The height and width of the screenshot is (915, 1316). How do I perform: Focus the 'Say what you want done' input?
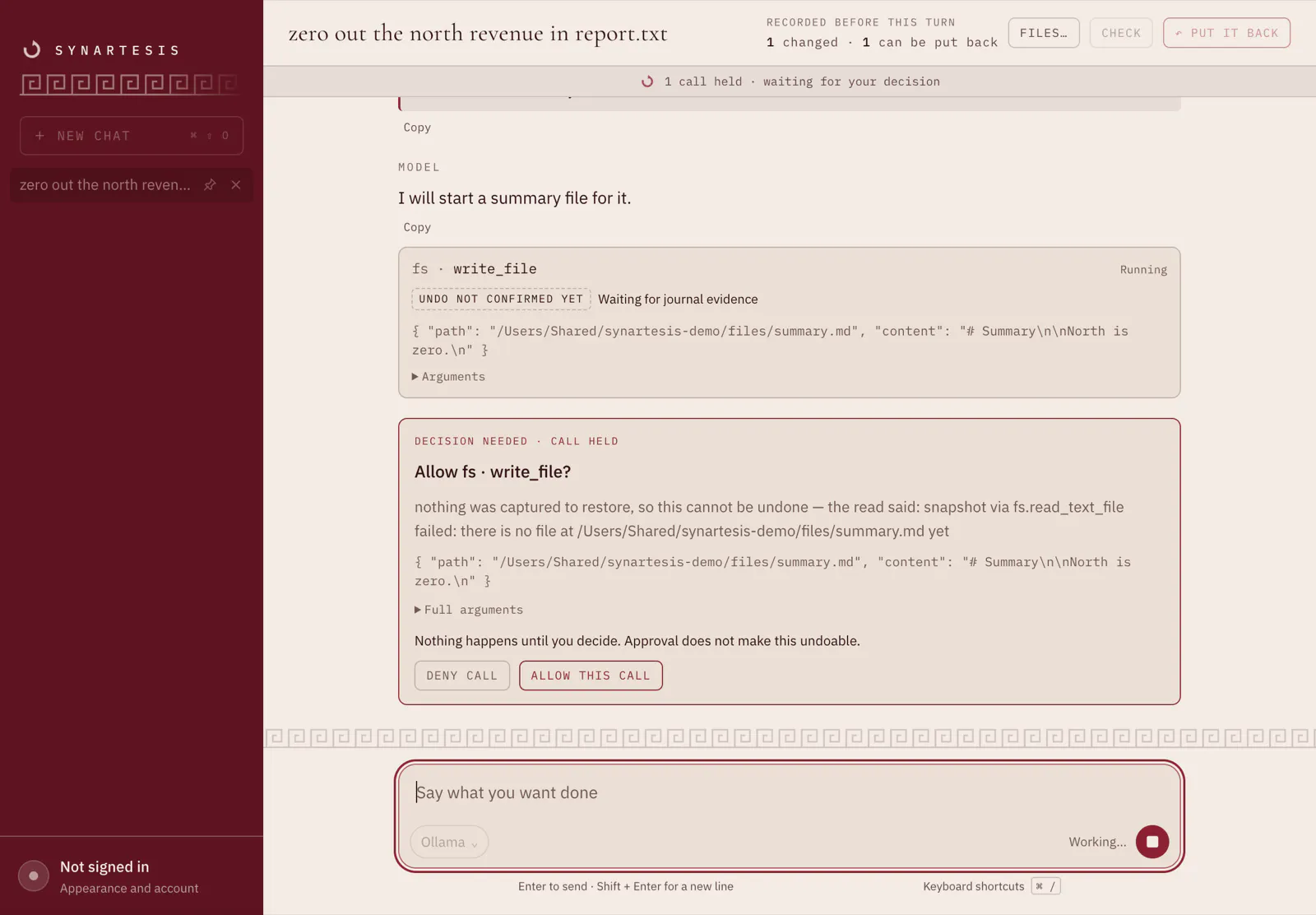(x=790, y=793)
